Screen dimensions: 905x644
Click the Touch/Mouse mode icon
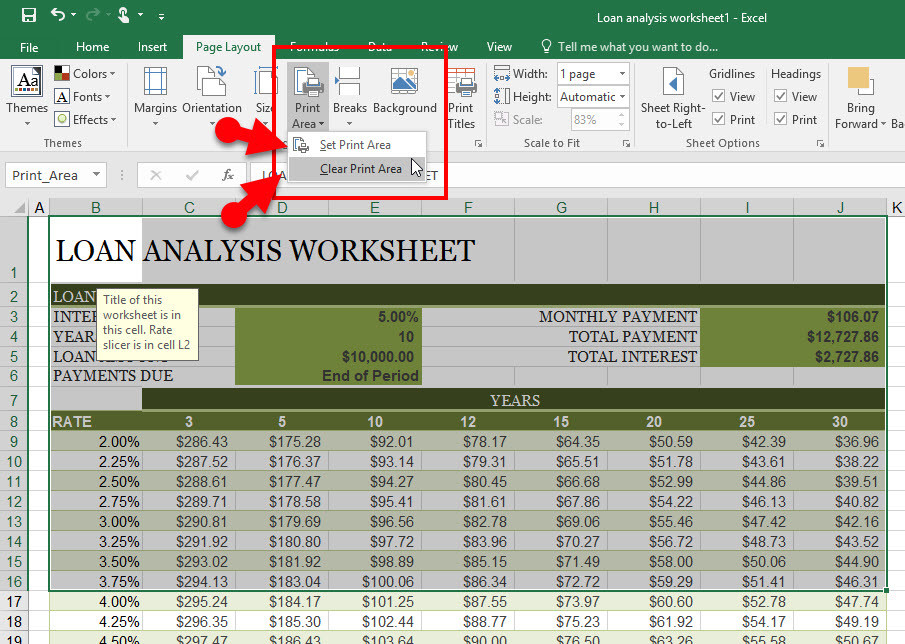click(124, 14)
